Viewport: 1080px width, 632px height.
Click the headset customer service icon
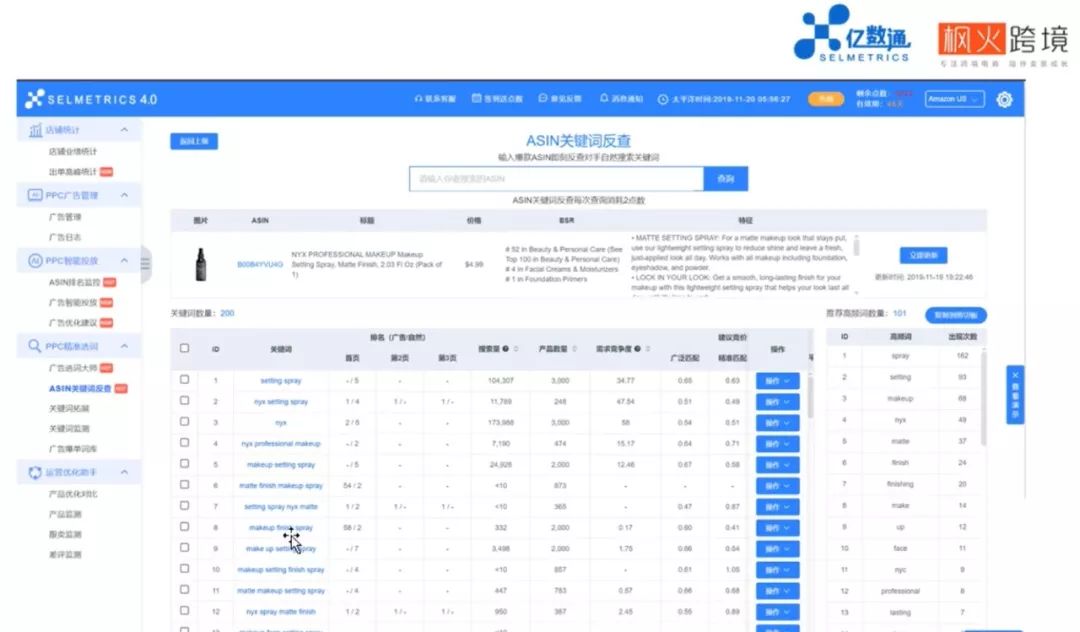[x=419, y=99]
